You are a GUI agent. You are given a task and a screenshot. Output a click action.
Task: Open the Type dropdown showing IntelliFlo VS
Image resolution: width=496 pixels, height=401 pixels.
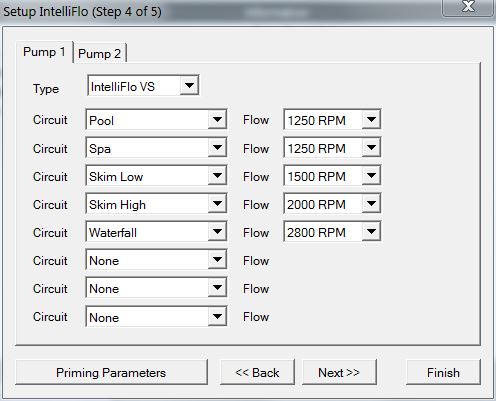[143, 86]
